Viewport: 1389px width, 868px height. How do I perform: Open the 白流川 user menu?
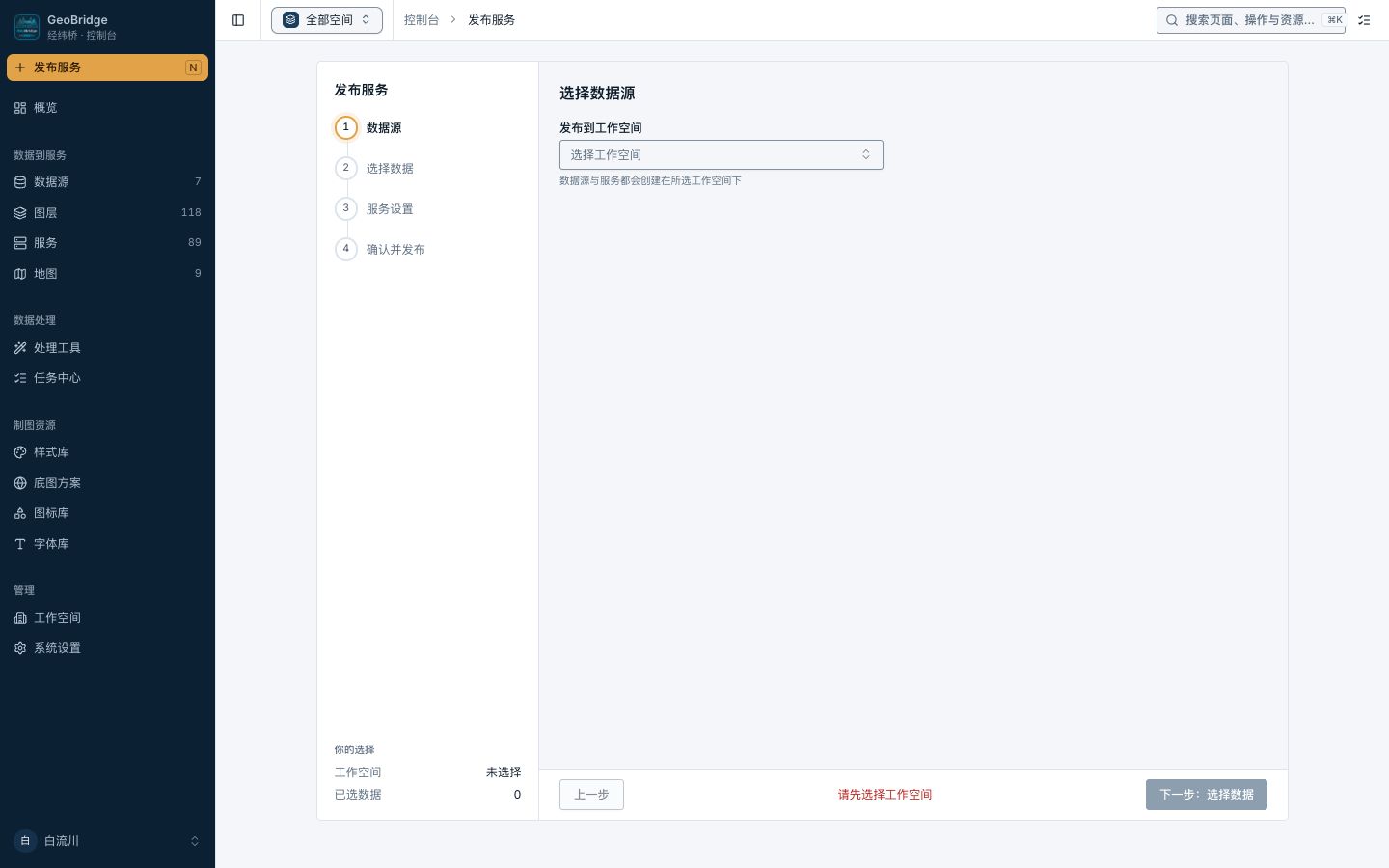tap(107, 841)
